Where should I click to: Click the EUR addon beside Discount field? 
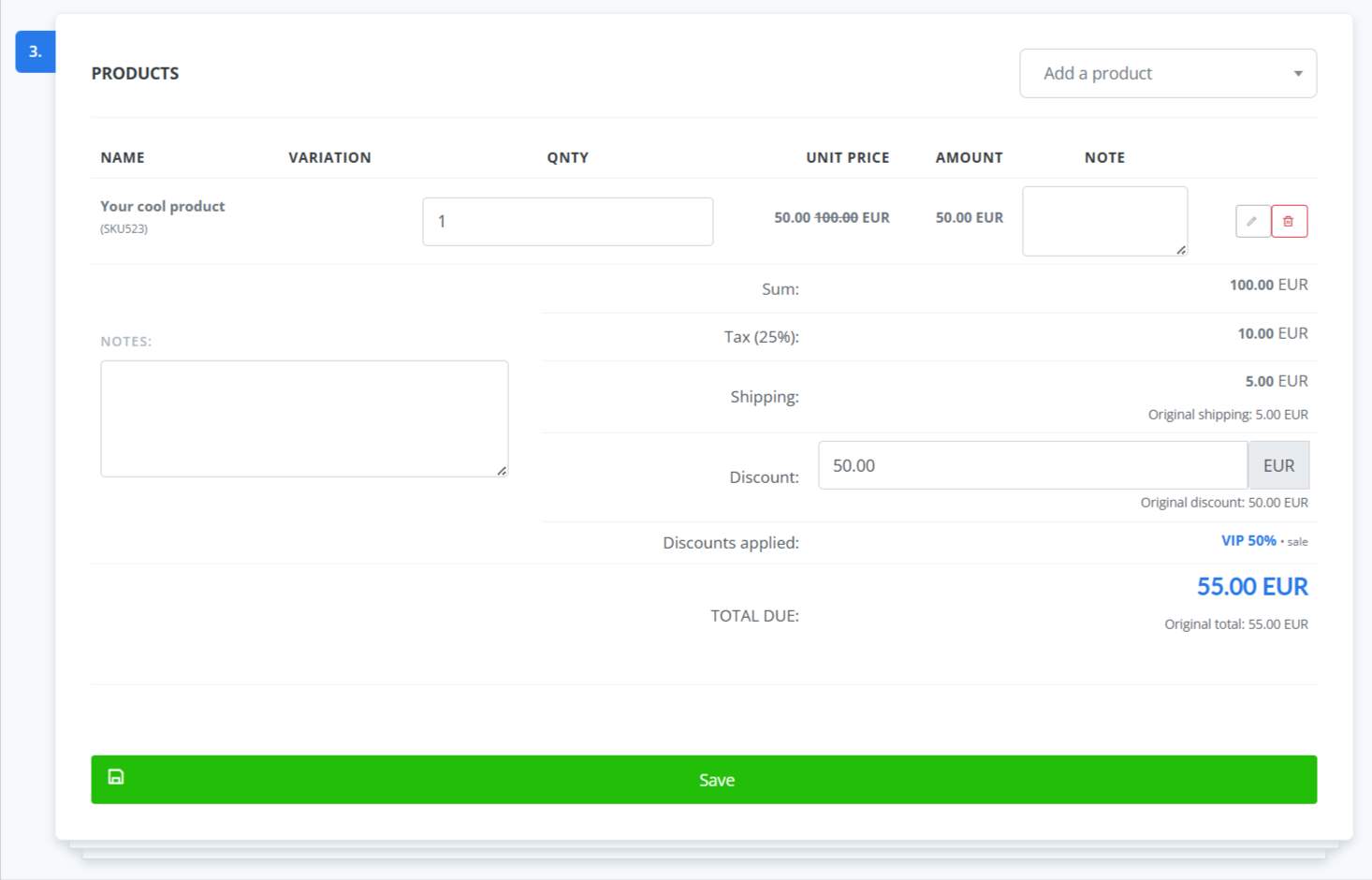click(1278, 465)
